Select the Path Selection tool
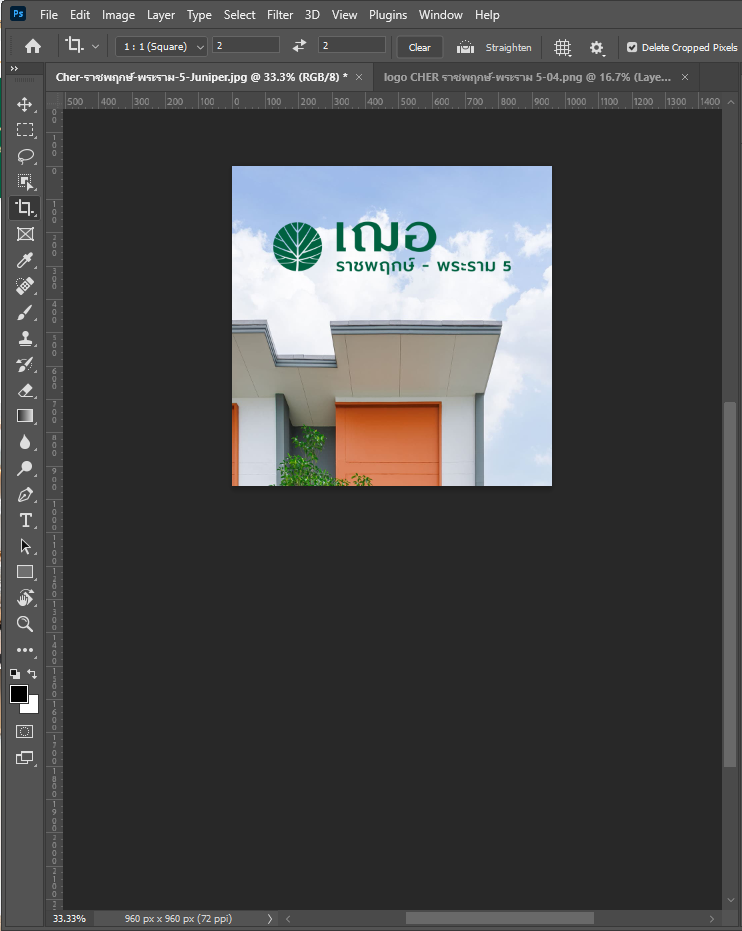 (x=24, y=546)
